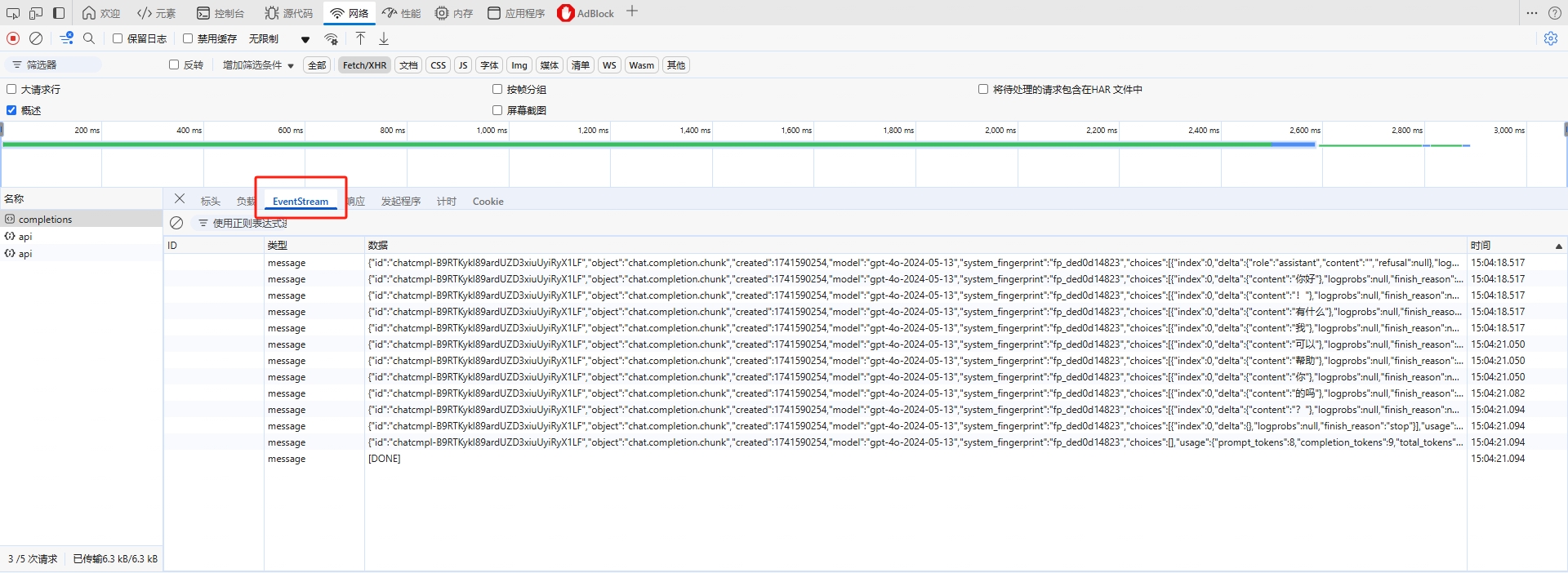Viewport: 1568px width, 573px height.
Task: Select the Wasm filter
Action: (x=642, y=65)
